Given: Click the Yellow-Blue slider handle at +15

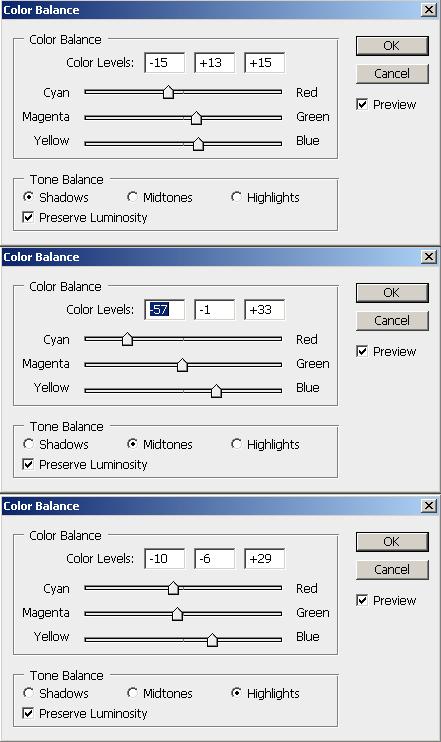Looking at the screenshot, I should click(198, 144).
